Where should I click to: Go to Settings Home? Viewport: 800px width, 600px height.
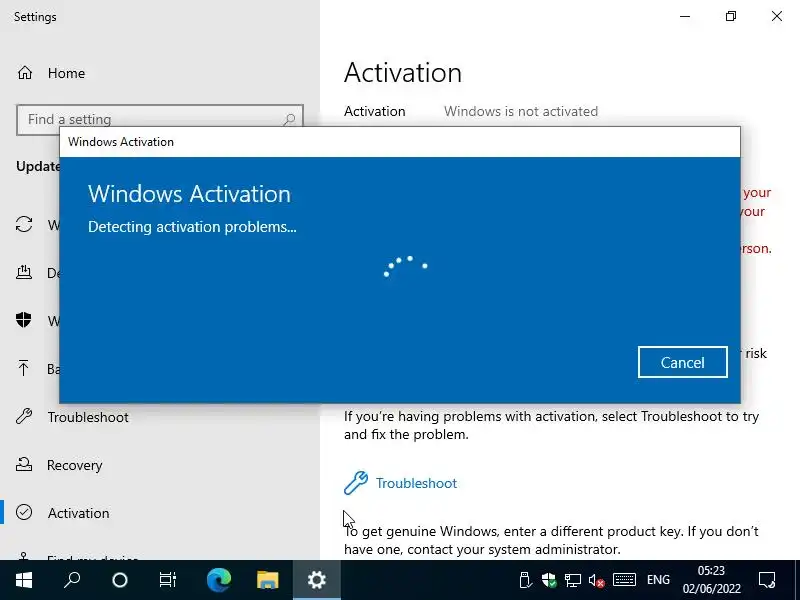pos(66,73)
